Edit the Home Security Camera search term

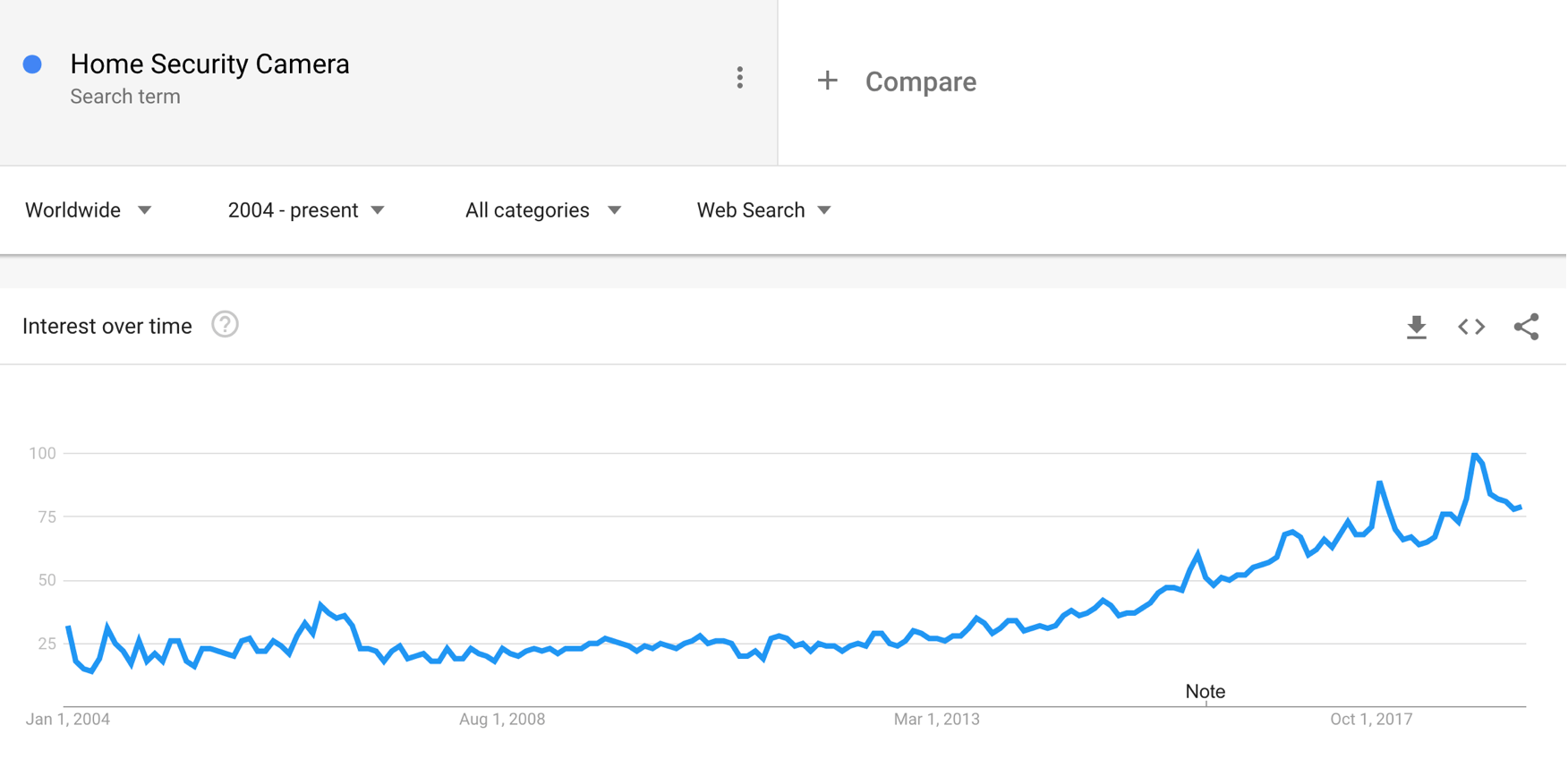(x=209, y=64)
